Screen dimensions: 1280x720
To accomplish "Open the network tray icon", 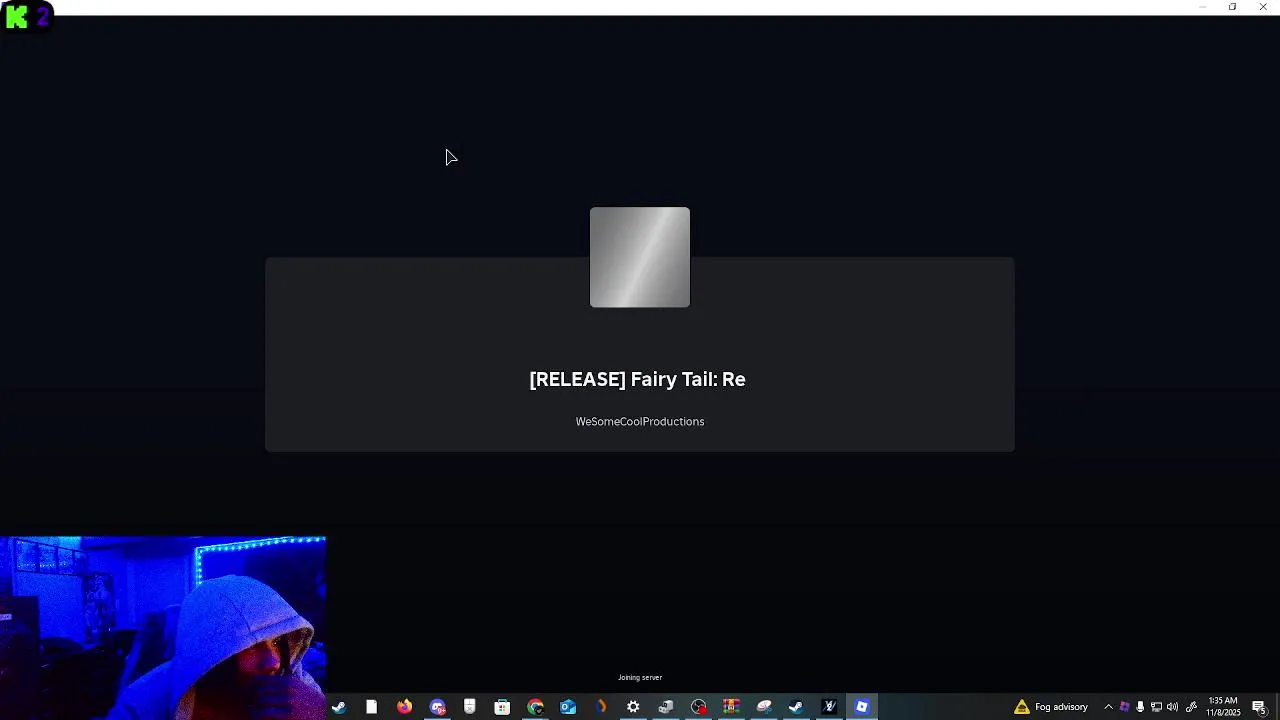I will tap(1156, 707).
